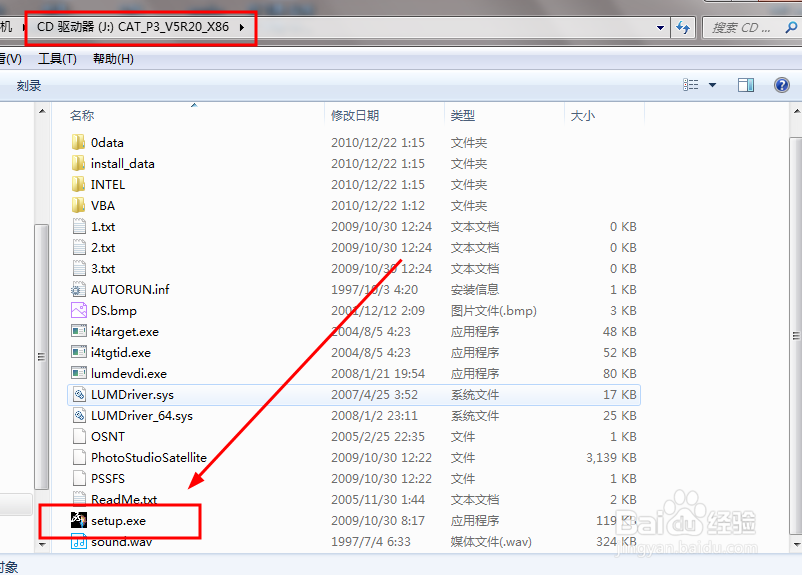Click file list scrollbar up arrow
Screen dimensions: 802x575
click(796, 110)
